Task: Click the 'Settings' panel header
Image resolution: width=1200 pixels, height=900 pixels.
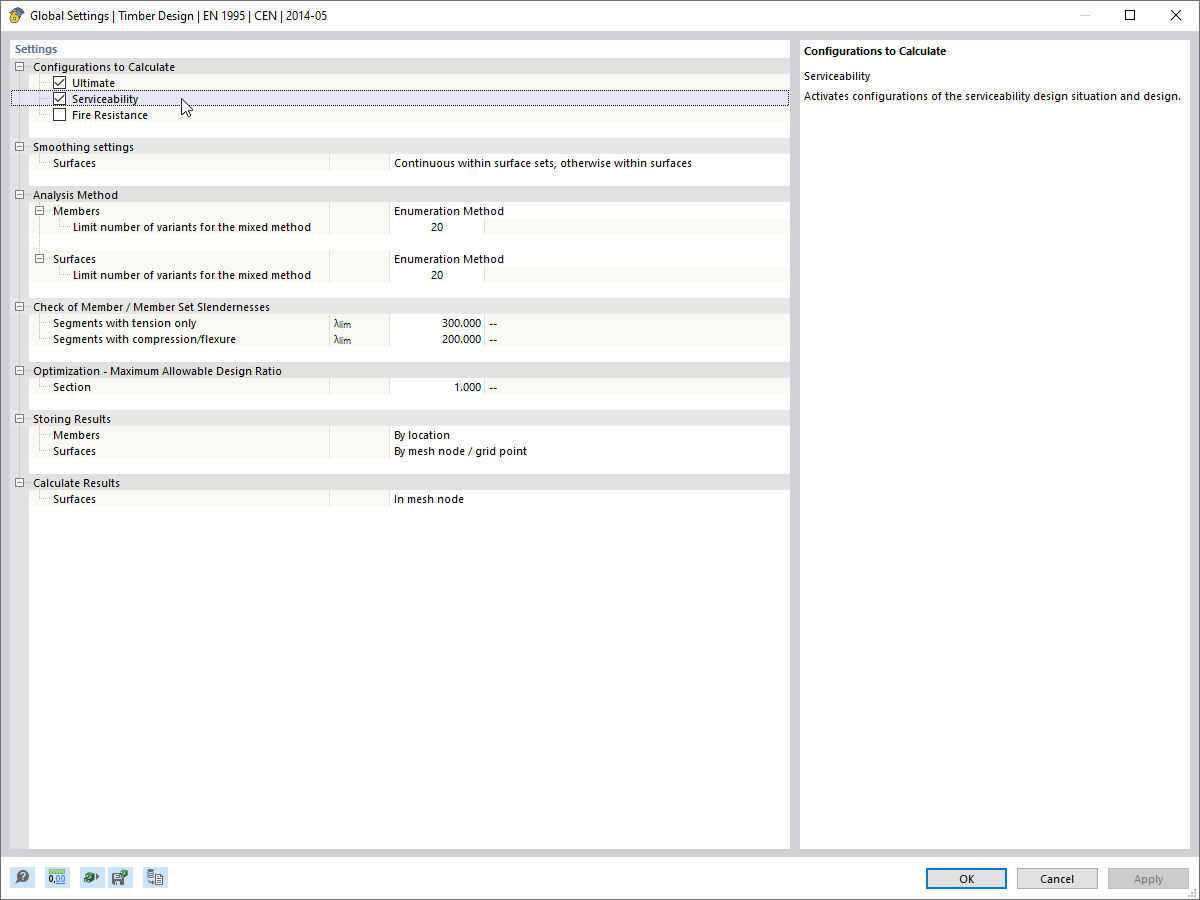Action: point(36,49)
